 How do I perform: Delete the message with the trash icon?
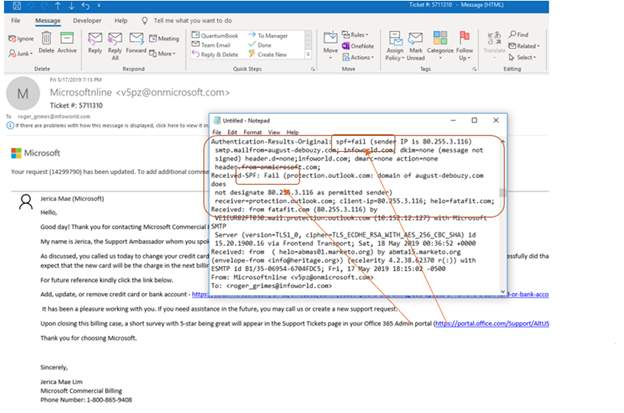(46, 43)
